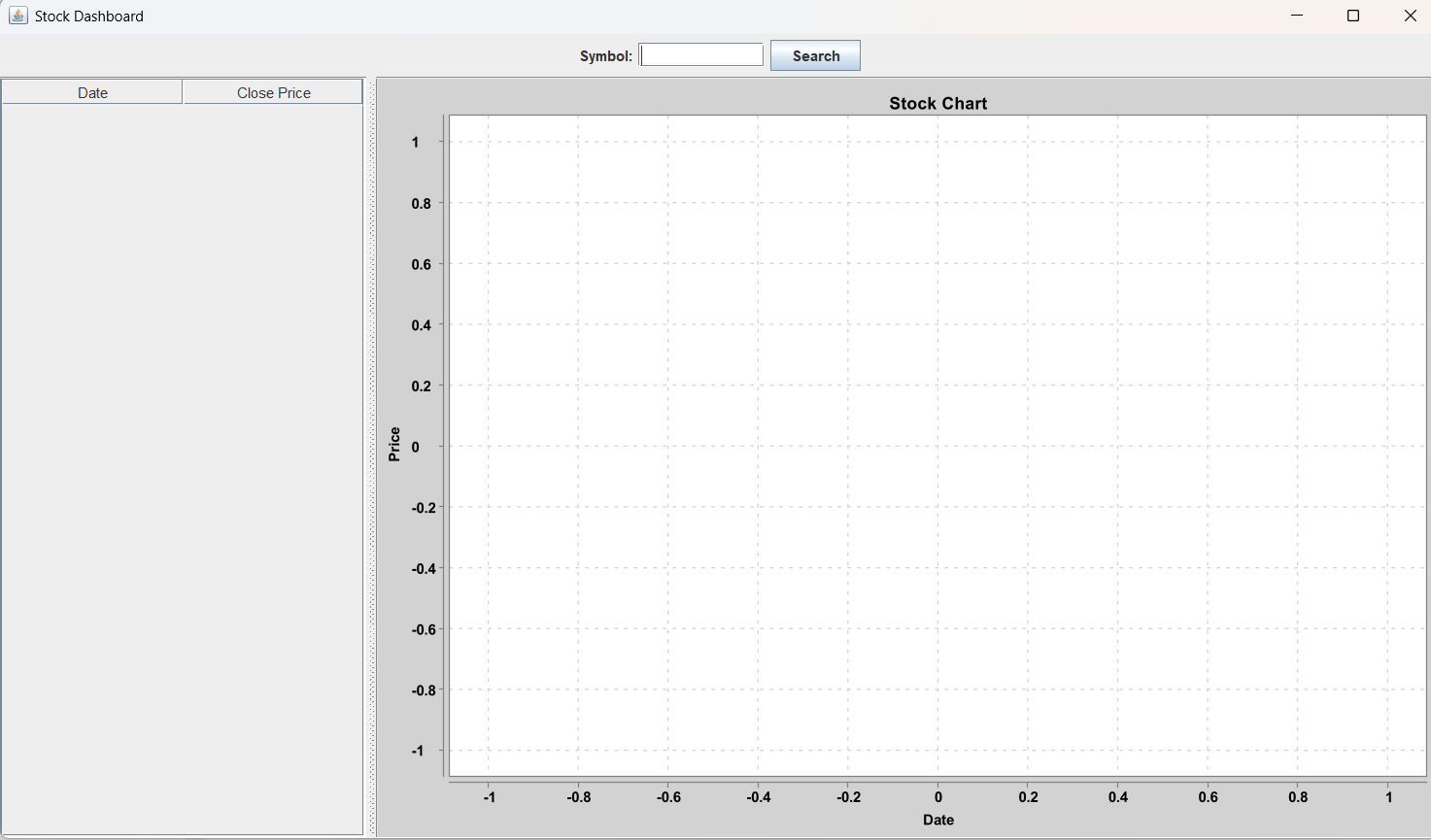This screenshot has width=1431, height=840.
Task: Select the Close Price column header
Action: tap(273, 92)
